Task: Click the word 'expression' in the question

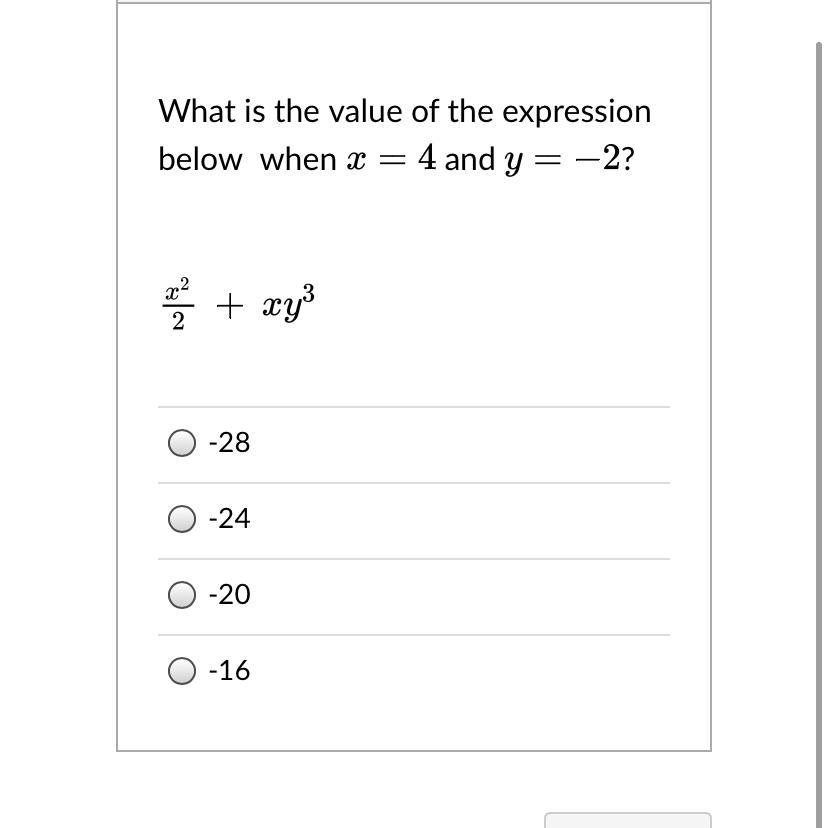Action: pos(576,111)
